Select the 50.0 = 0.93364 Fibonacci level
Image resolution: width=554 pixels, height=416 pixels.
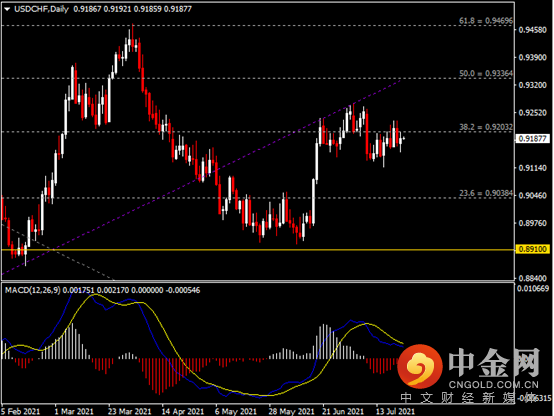point(486,74)
